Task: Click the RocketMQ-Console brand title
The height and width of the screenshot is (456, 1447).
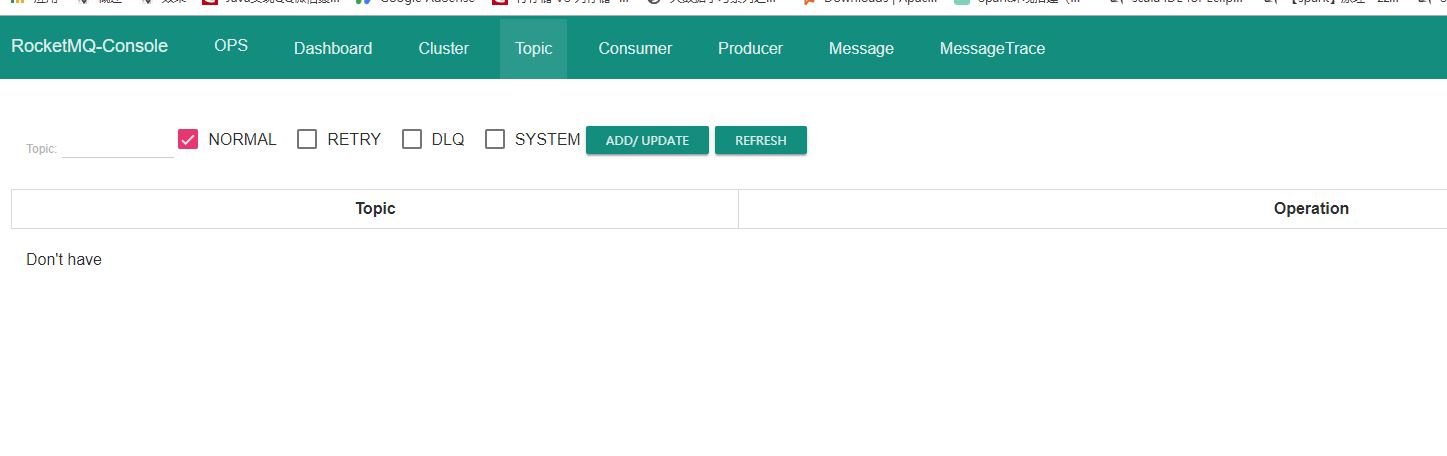Action: (x=90, y=46)
